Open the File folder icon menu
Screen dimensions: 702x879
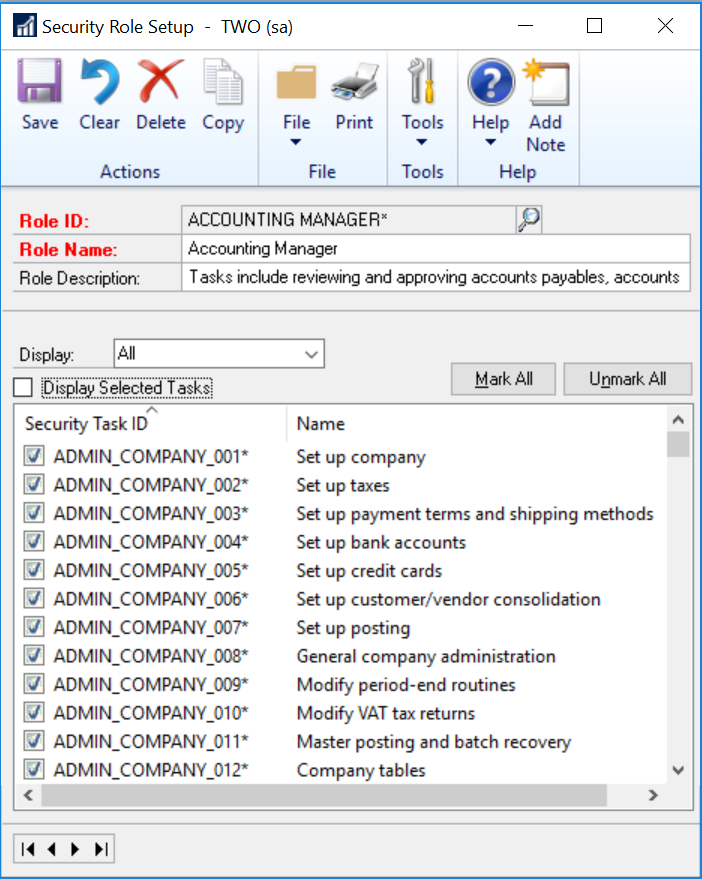[x=297, y=83]
